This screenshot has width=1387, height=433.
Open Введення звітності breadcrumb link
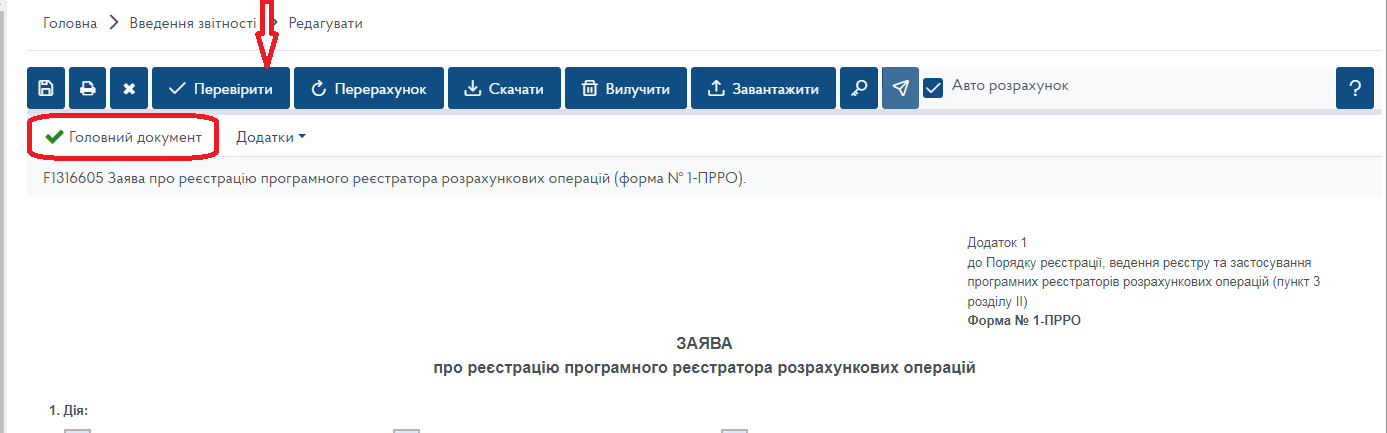pyautogui.click(x=193, y=23)
